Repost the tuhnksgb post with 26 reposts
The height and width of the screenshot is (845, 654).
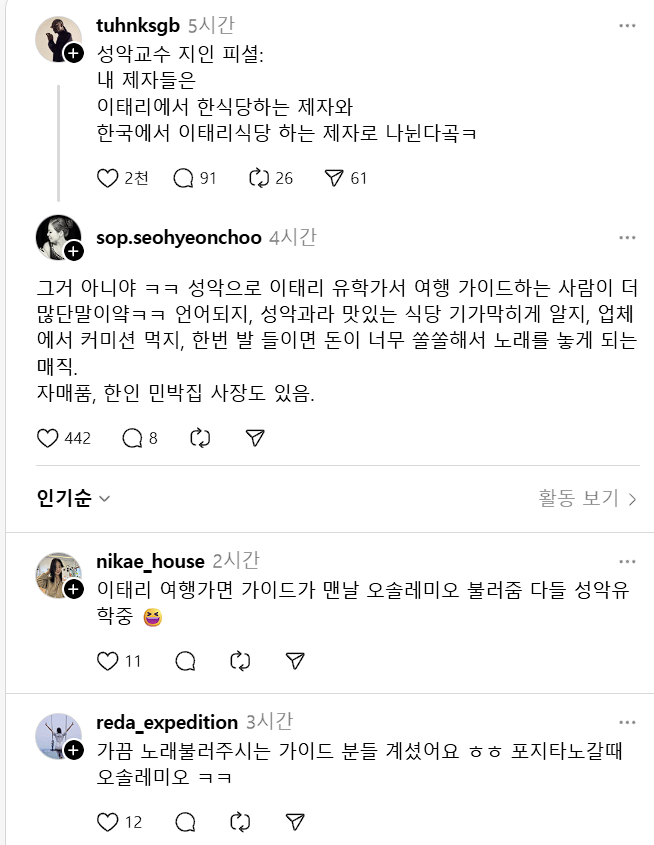[x=259, y=178]
